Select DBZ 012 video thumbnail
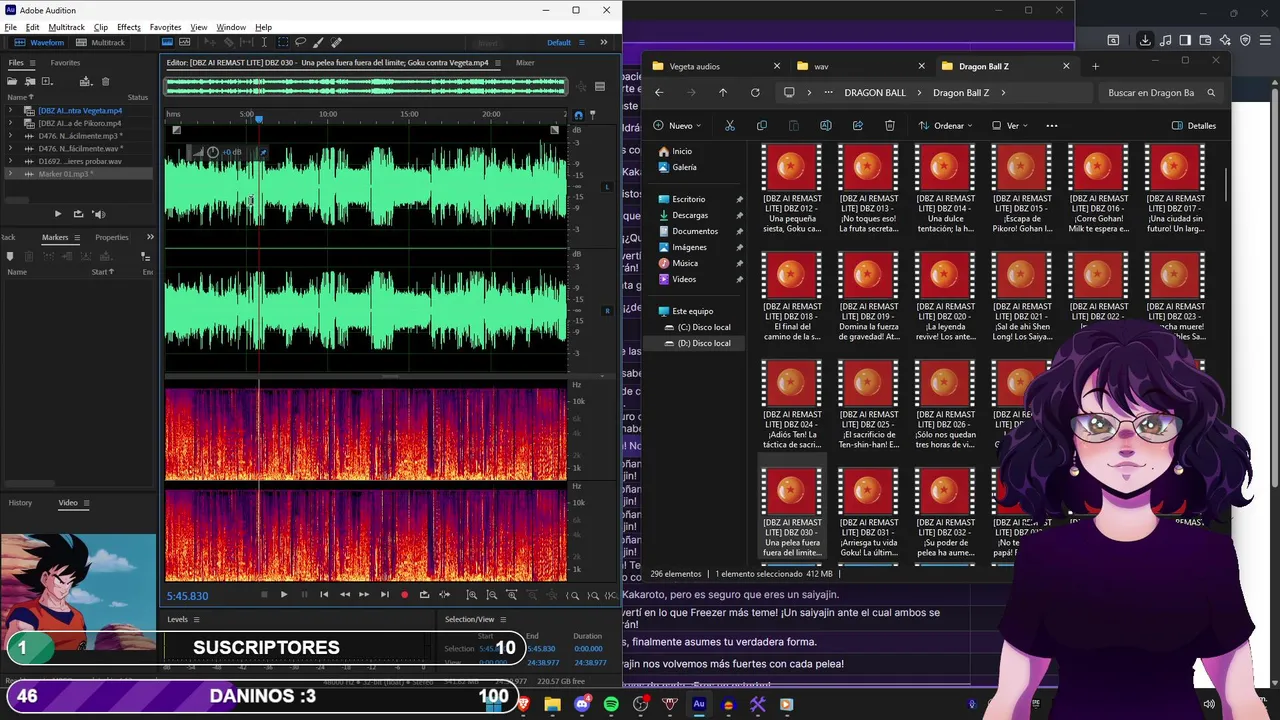Image resolution: width=1280 pixels, height=720 pixels. [792, 167]
